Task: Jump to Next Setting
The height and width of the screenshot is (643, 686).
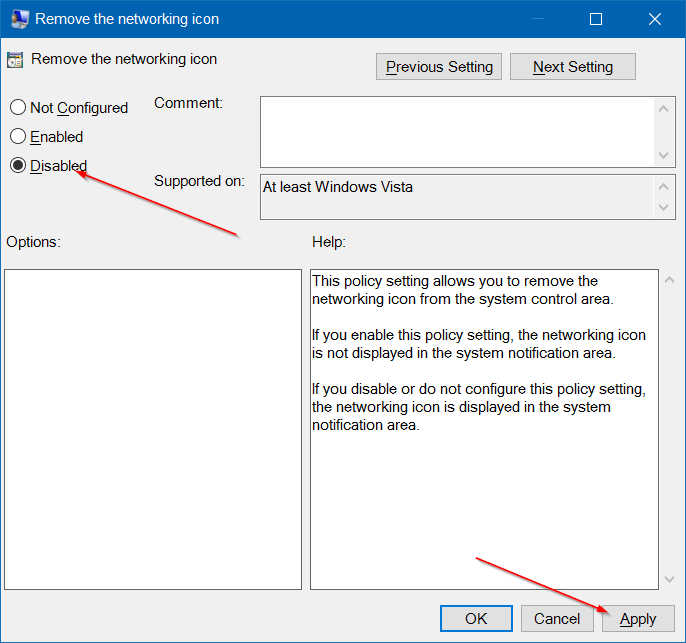Action: [572, 67]
